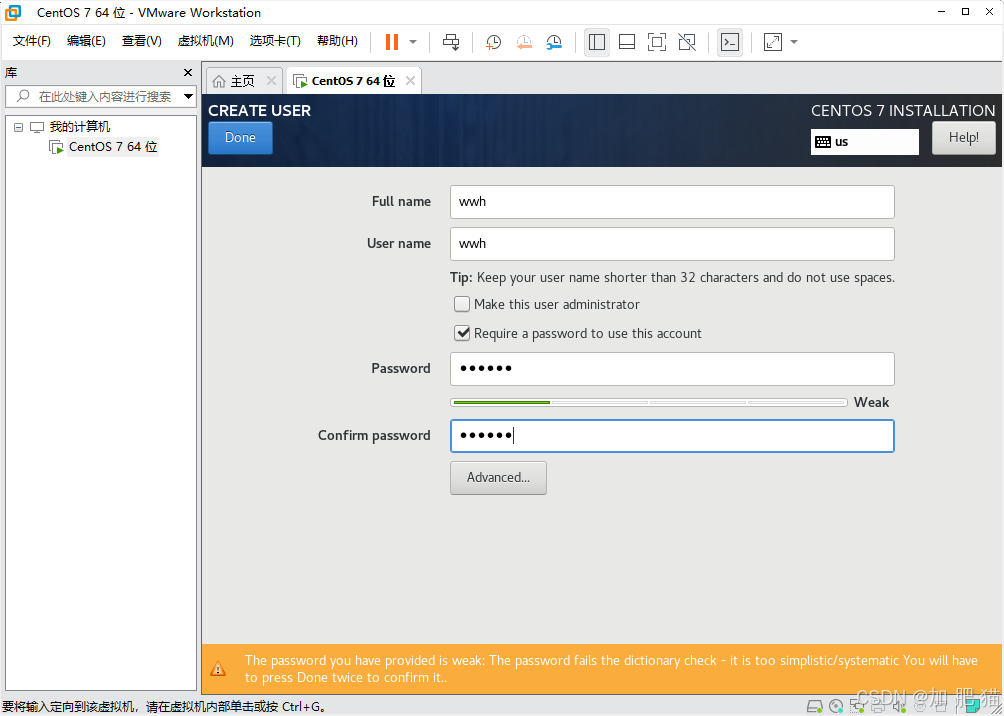Screen dimensions: 1004x716
Task: Click the Weak strength label
Action: (871, 402)
